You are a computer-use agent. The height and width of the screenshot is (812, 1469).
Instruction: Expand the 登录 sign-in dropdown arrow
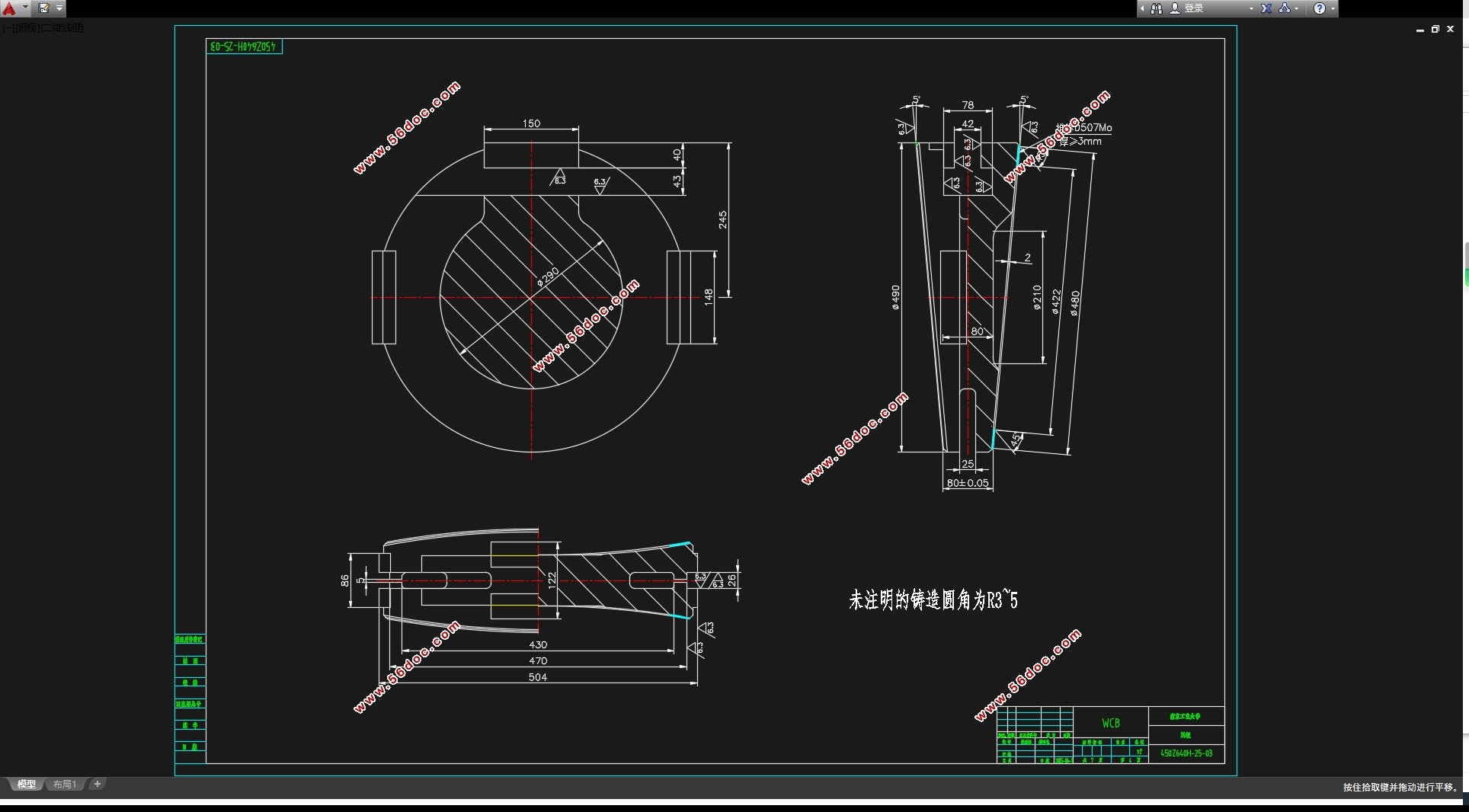[1251, 8]
